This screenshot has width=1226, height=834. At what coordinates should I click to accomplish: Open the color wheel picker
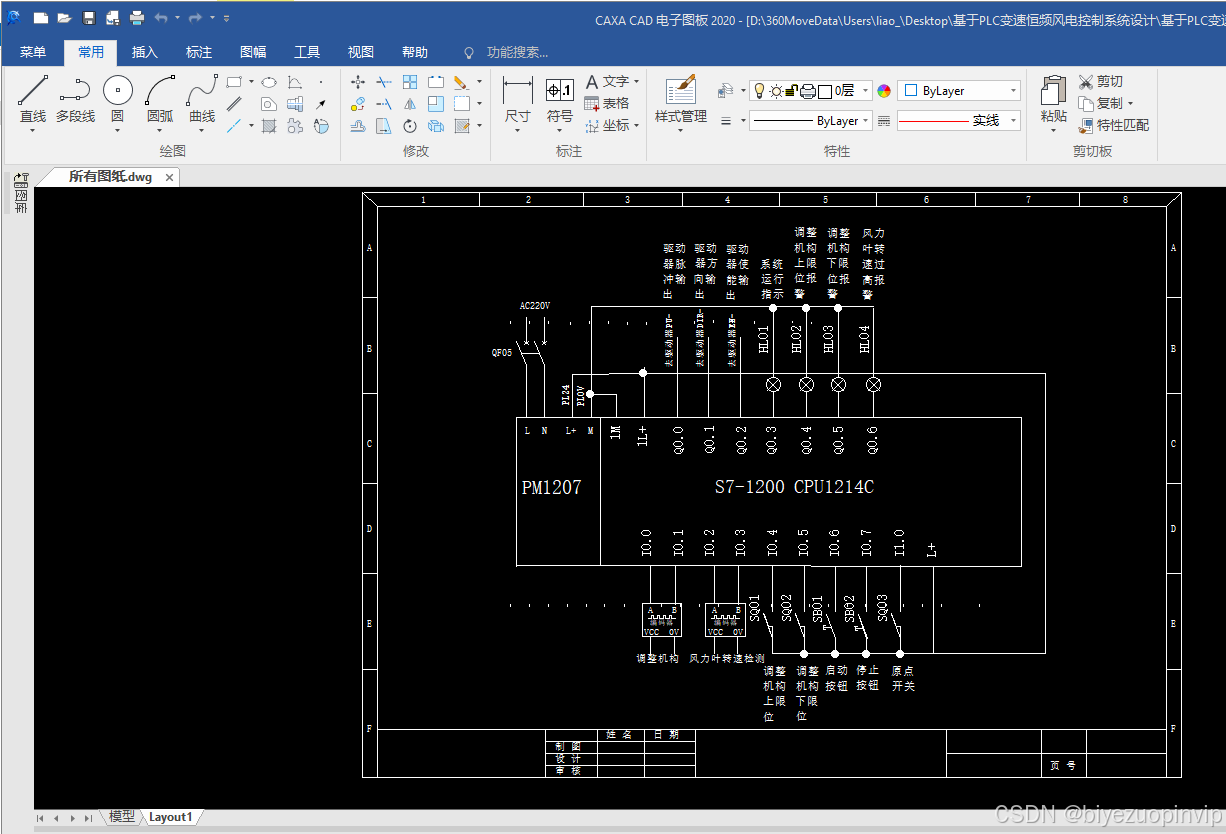[884, 91]
